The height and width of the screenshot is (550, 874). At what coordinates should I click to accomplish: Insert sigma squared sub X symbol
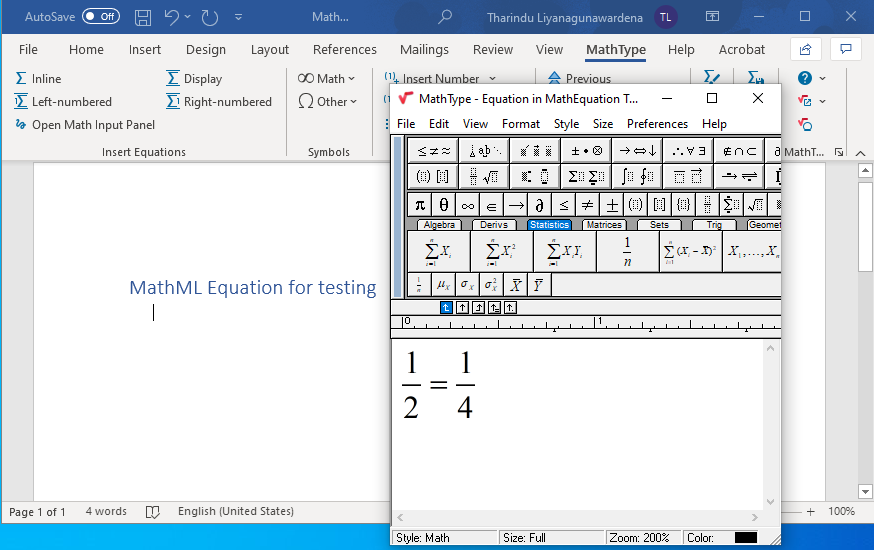(x=492, y=285)
